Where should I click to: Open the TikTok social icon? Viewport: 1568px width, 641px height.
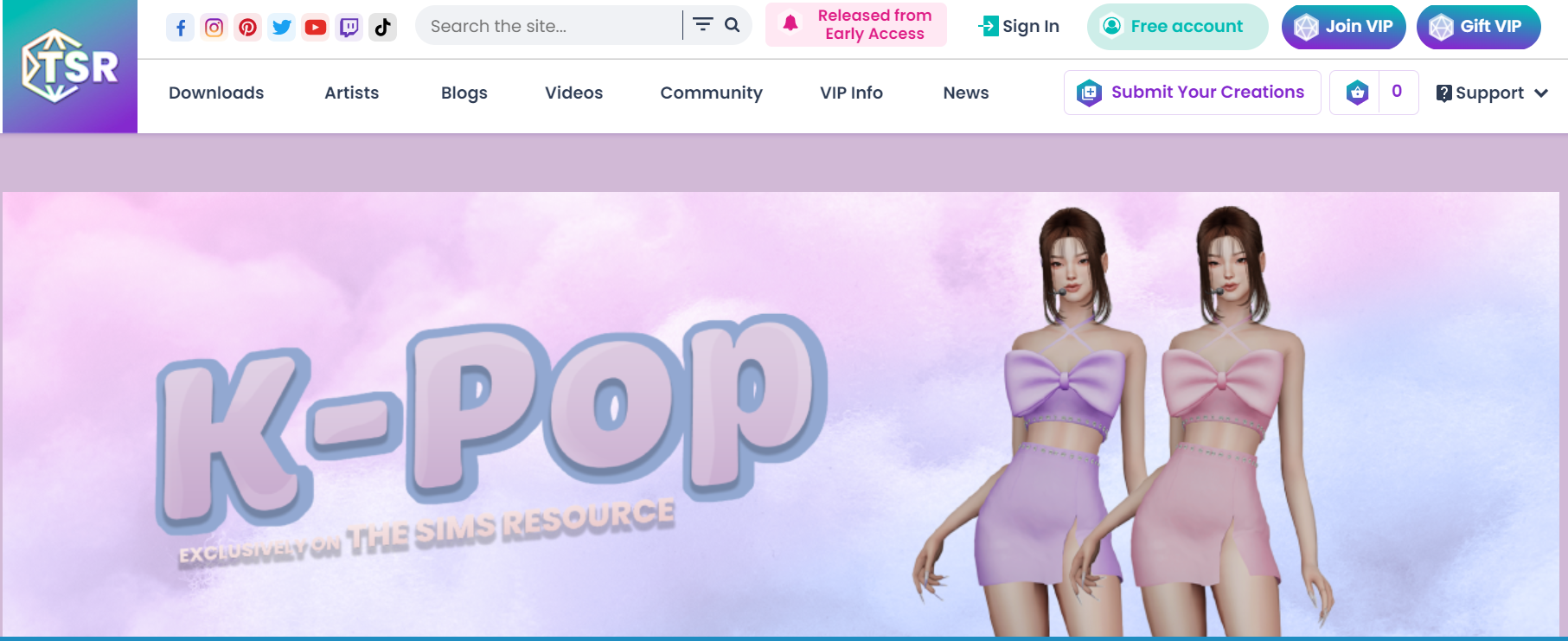pyautogui.click(x=382, y=28)
